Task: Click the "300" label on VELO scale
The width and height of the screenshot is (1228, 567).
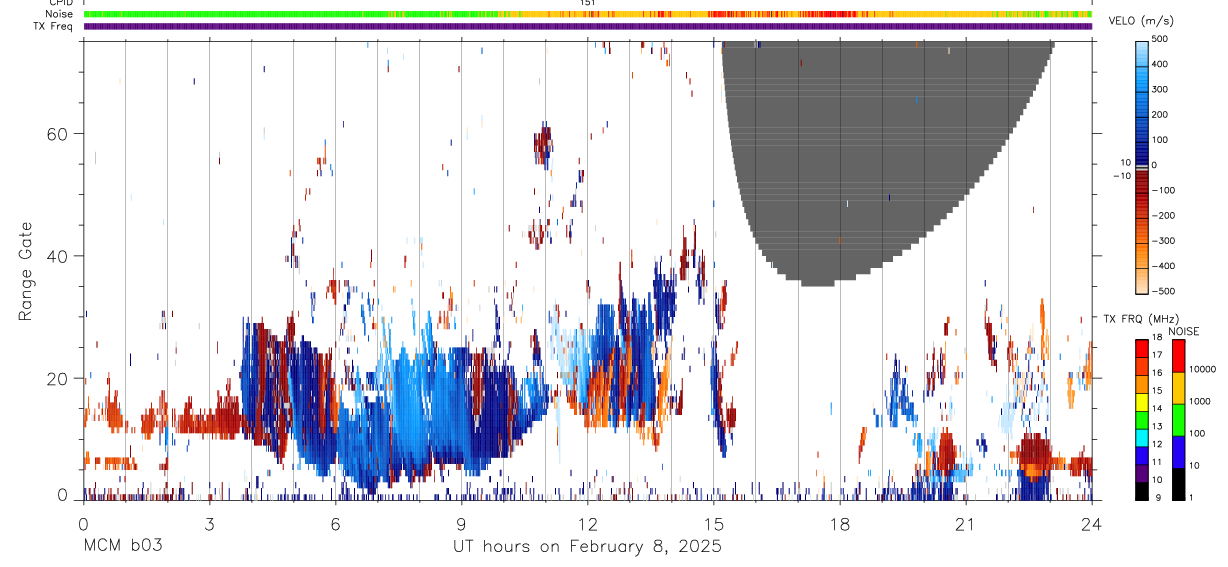Action: (1160, 89)
